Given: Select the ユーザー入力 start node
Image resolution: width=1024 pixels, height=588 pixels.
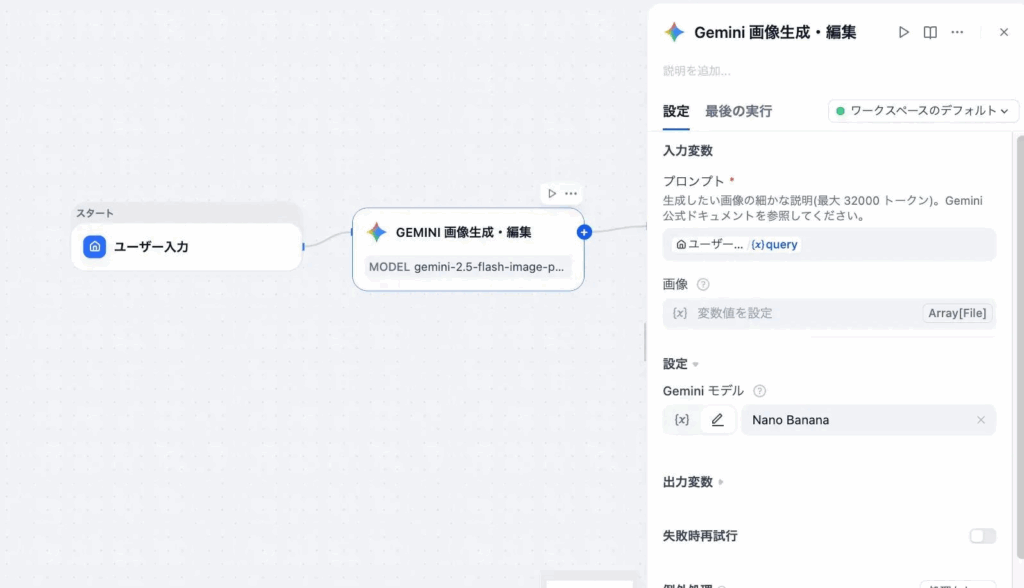Looking at the screenshot, I should (187, 246).
